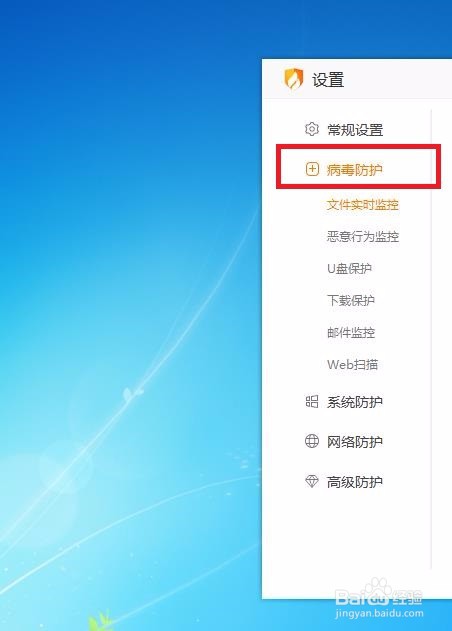Click the vertical divider right of sidebar

pyautogui.click(x=431, y=338)
